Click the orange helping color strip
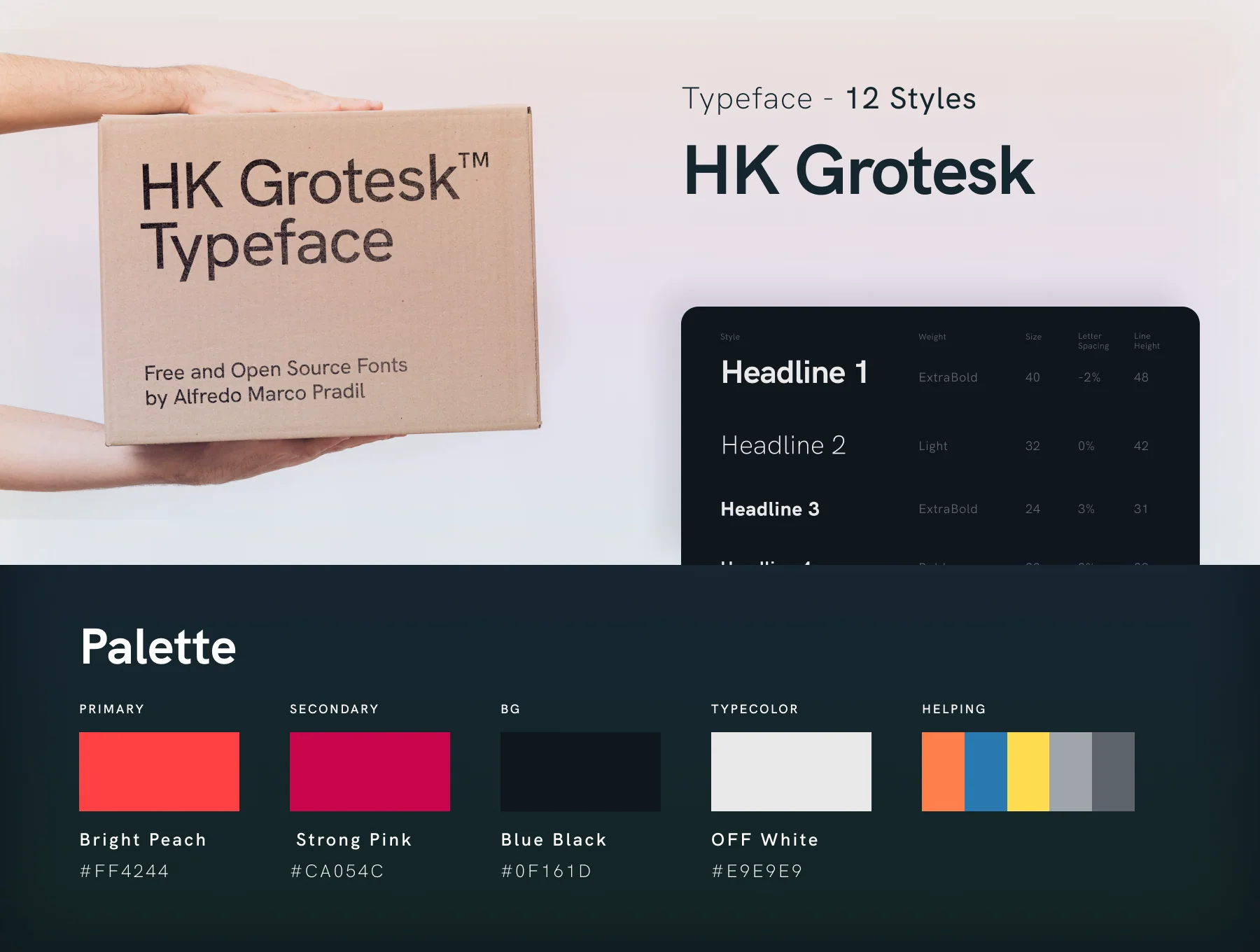 tap(943, 771)
